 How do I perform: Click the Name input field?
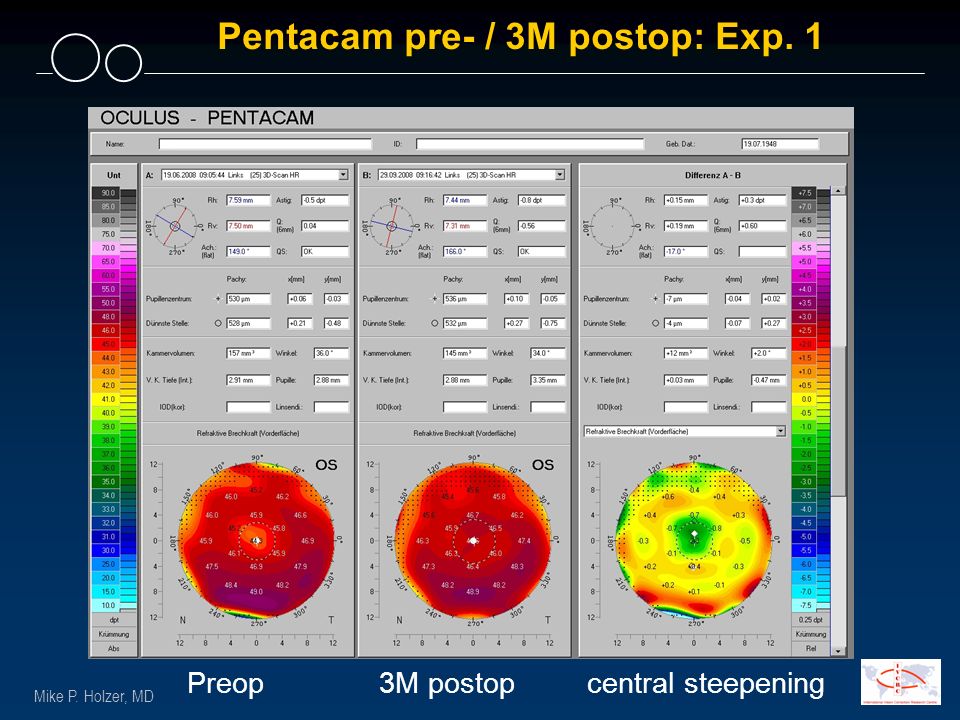(x=265, y=144)
